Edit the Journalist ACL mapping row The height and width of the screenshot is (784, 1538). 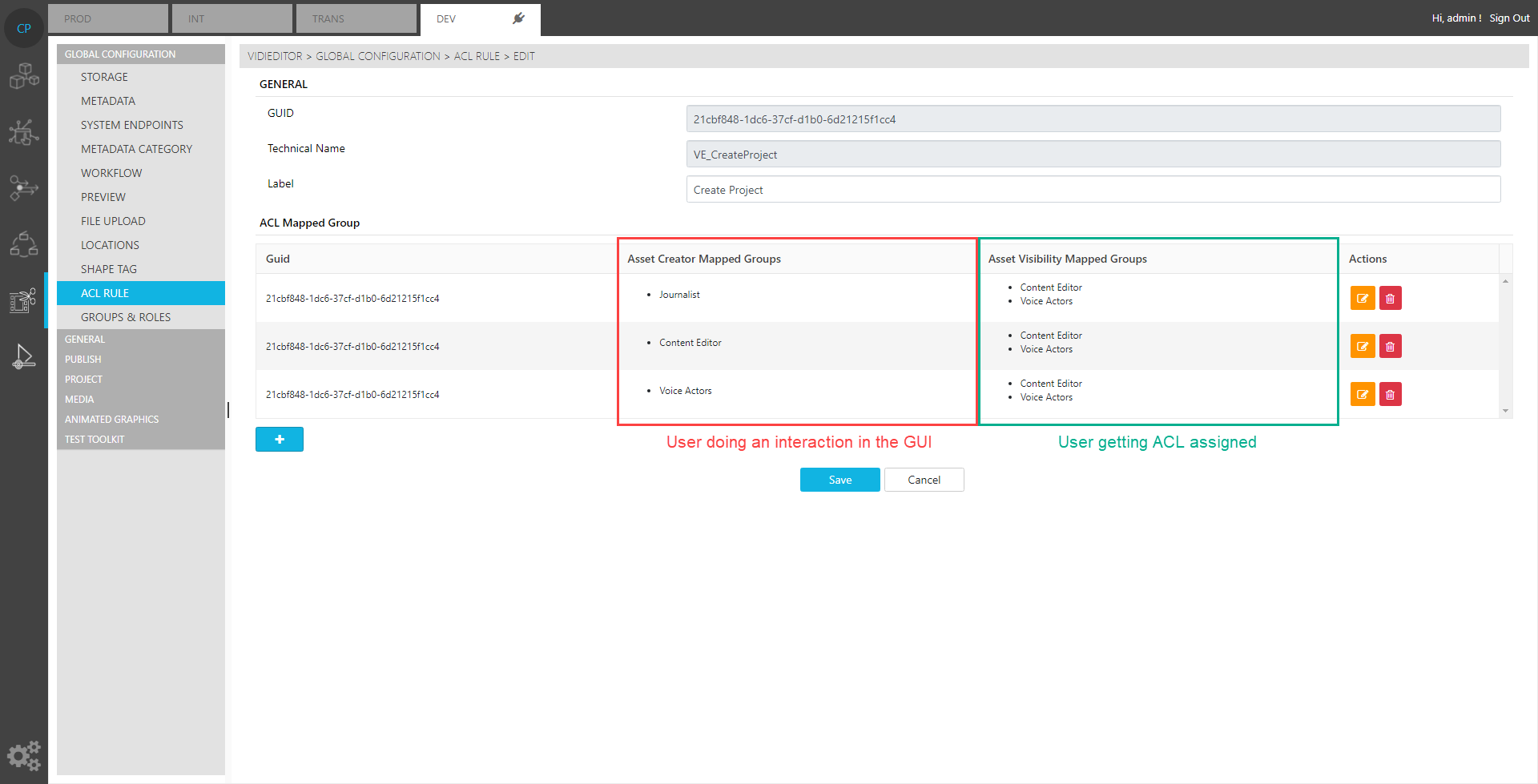coord(1362,298)
